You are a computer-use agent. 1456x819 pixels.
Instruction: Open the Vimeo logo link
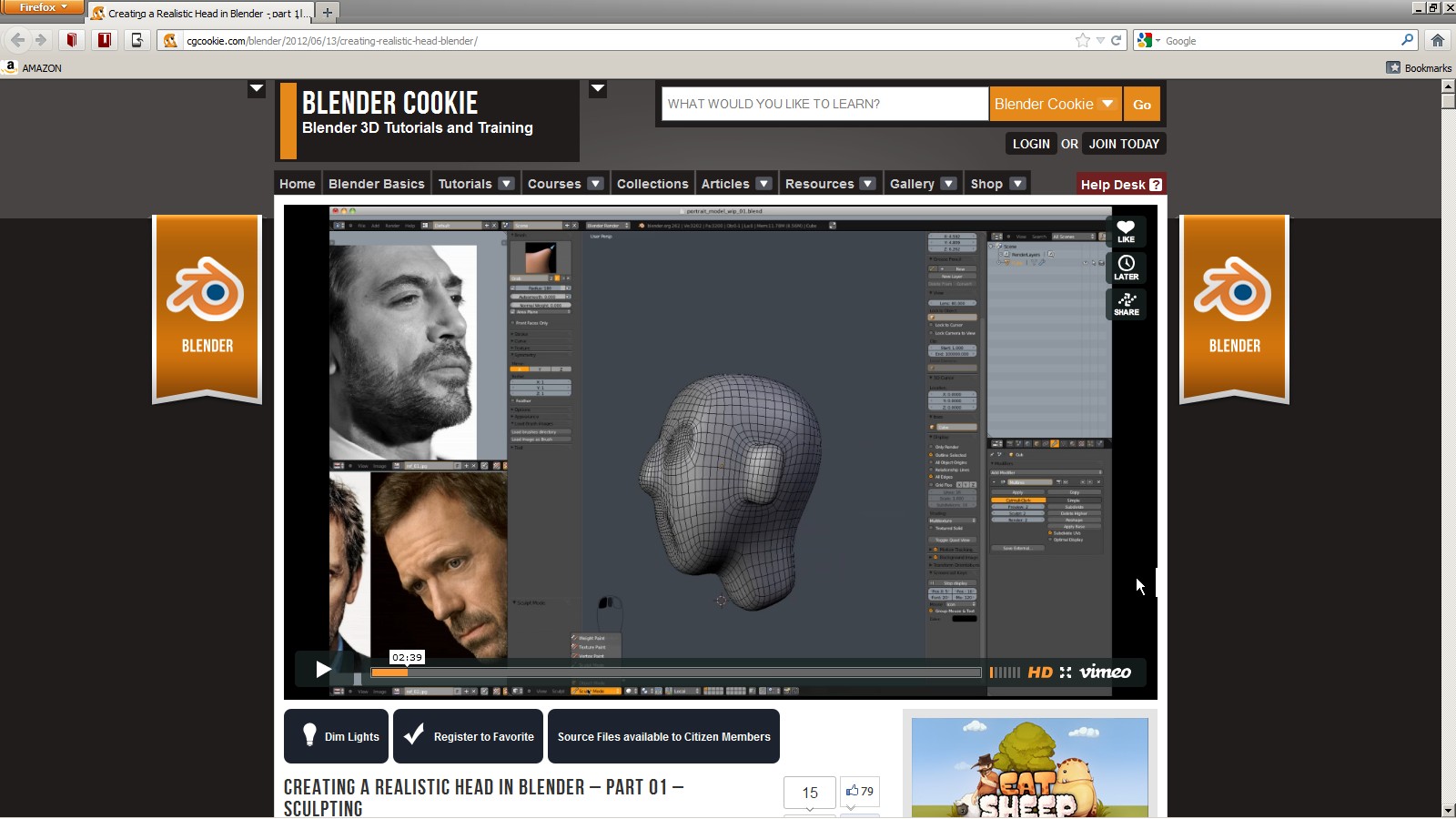tap(1105, 672)
